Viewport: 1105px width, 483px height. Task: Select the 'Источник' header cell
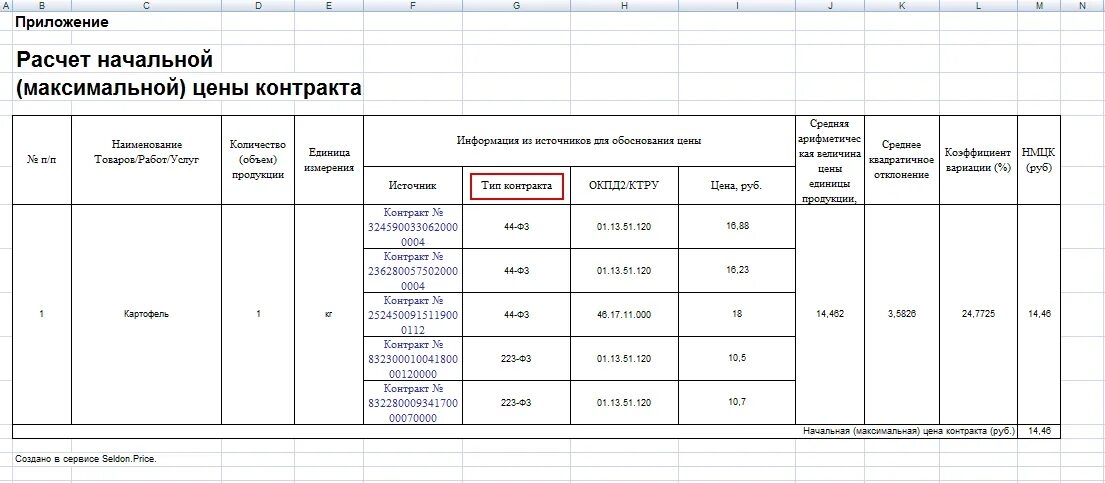[x=413, y=185]
